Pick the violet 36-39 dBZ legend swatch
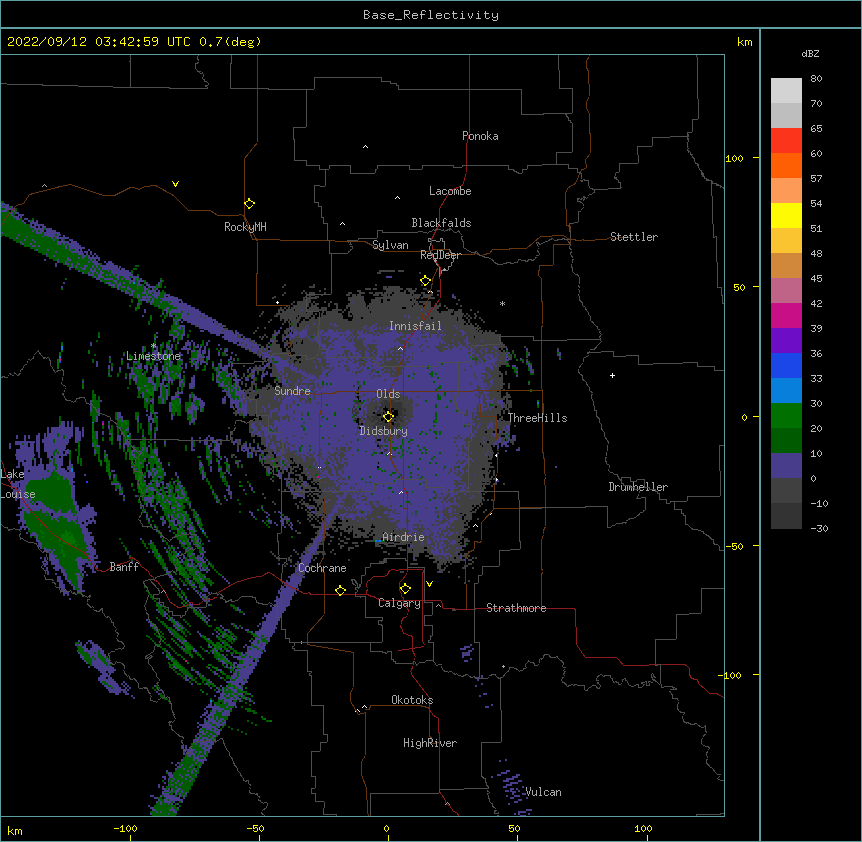This screenshot has height=842, width=862. tap(786, 341)
